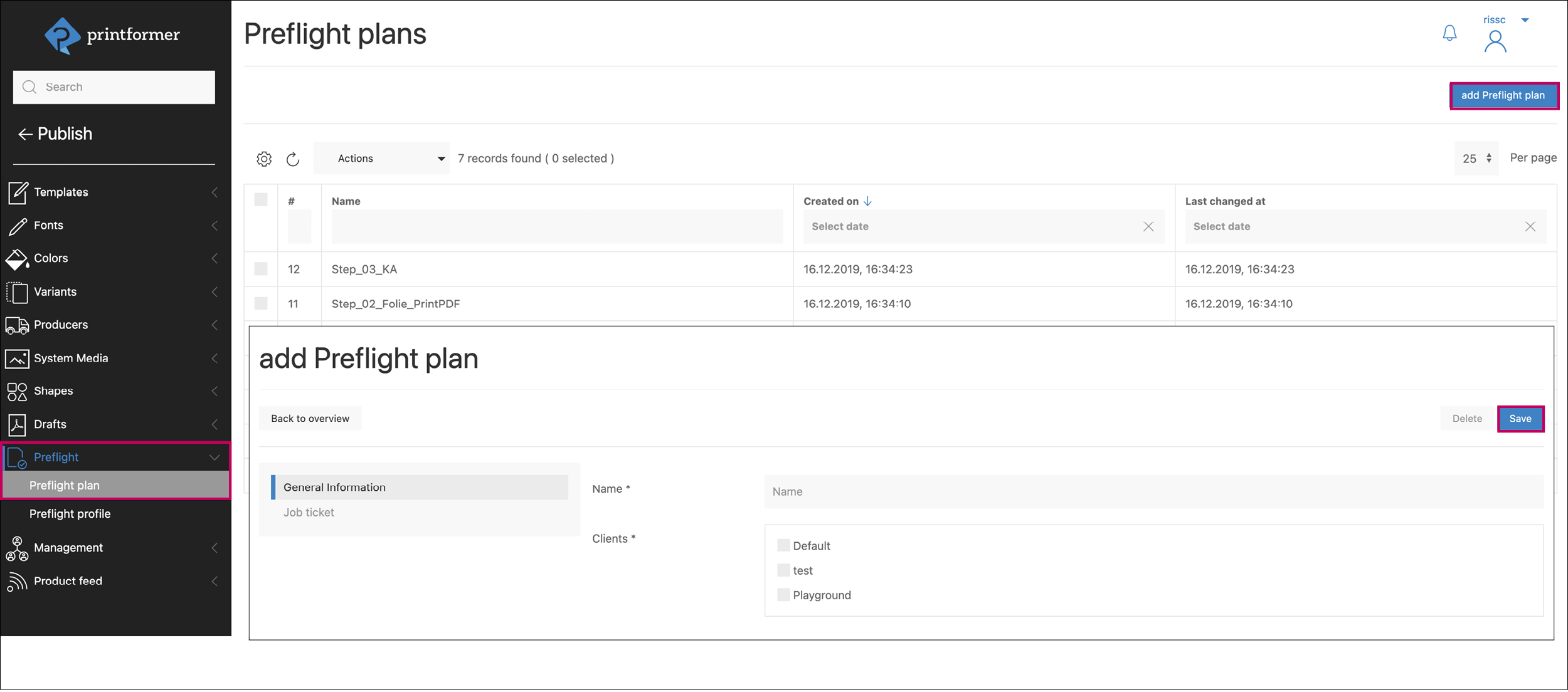Check the Default client checkbox
The width and height of the screenshot is (1568, 692).
tap(783, 545)
